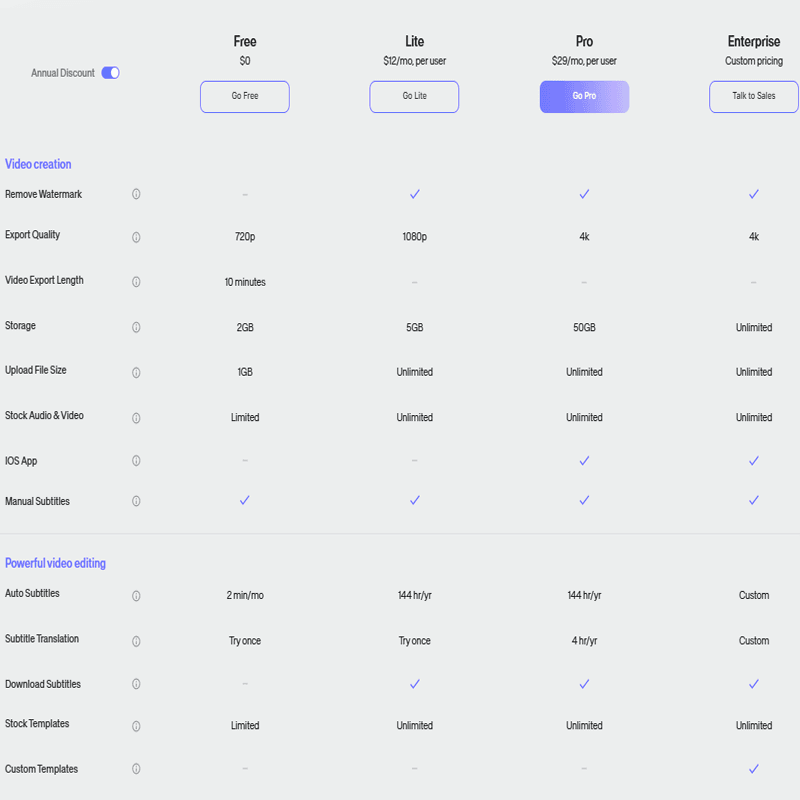Open info icon beside IOS App
This screenshot has height=800, width=800.
coord(136,461)
